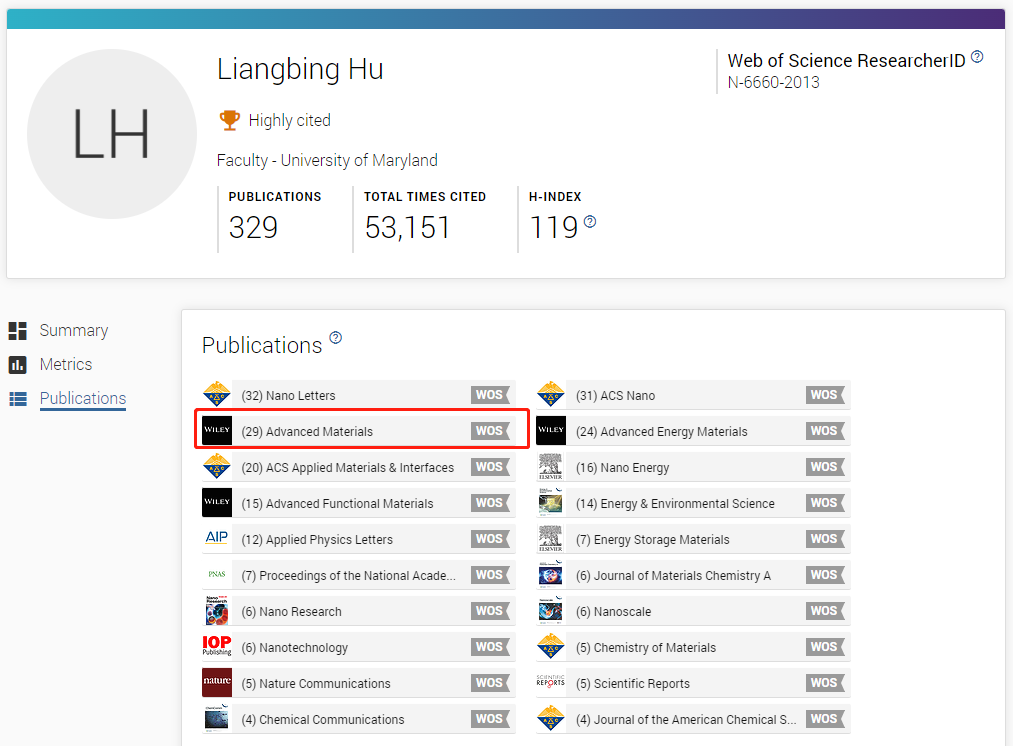The image size is (1013, 746).
Task: Click the Metrics bar chart icon
Action: 17,365
